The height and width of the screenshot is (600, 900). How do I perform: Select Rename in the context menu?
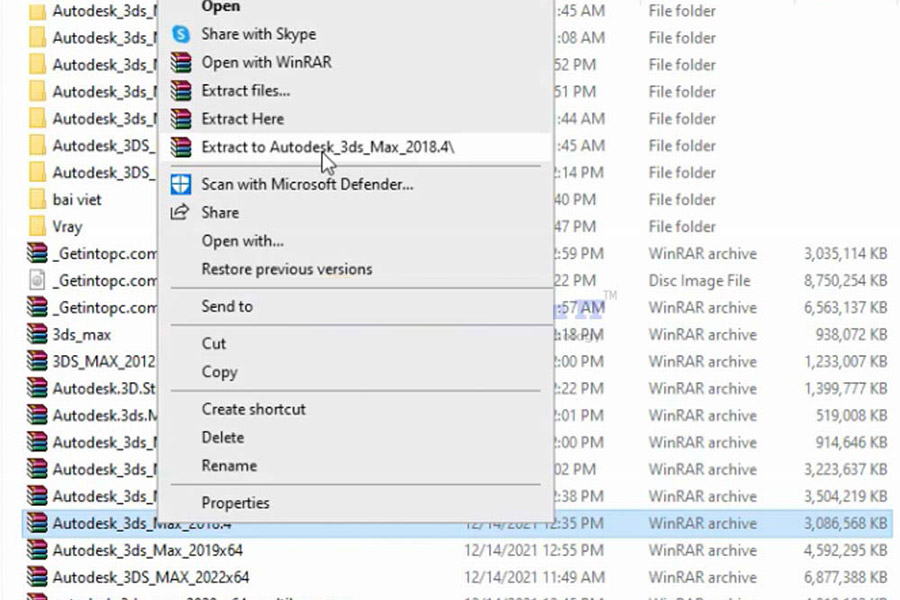tap(229, 466)
